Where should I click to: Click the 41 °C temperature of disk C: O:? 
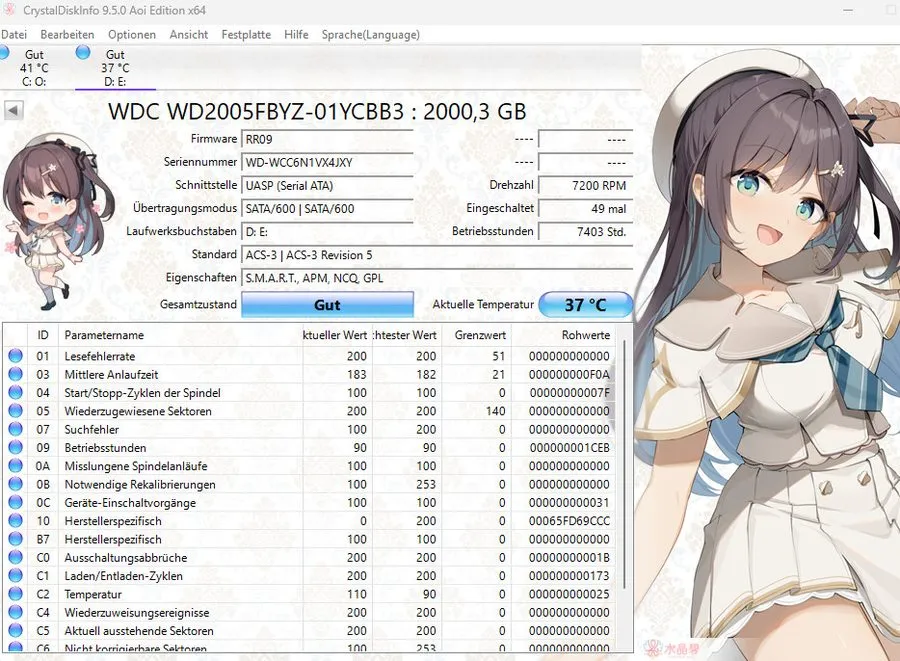(34, 68)
